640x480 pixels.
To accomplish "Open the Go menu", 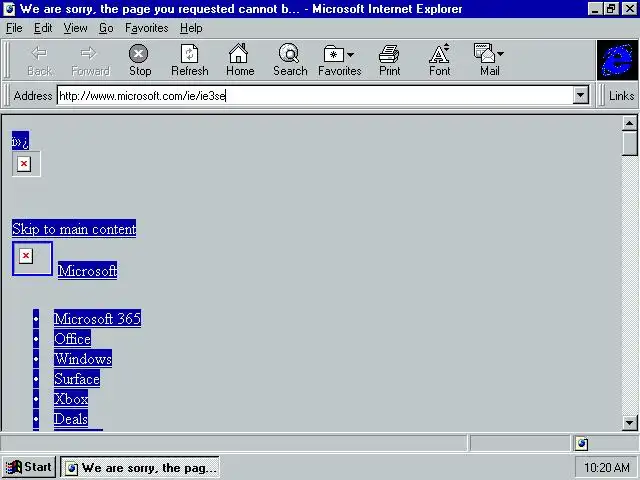I will (106, 28).
